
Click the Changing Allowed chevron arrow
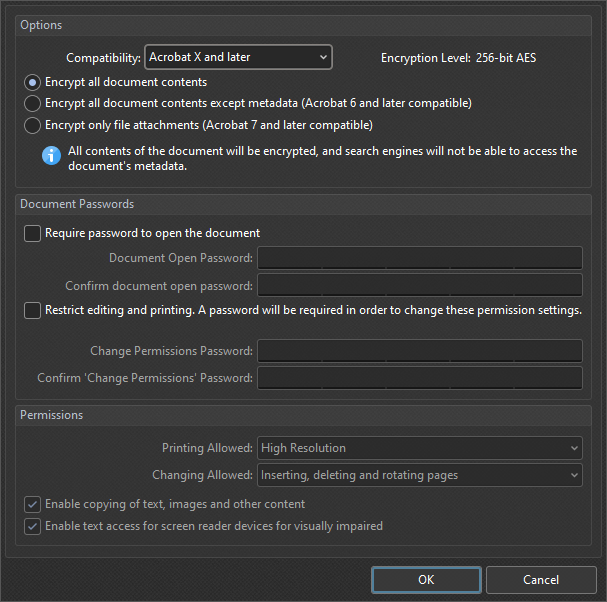click(574, 475)
